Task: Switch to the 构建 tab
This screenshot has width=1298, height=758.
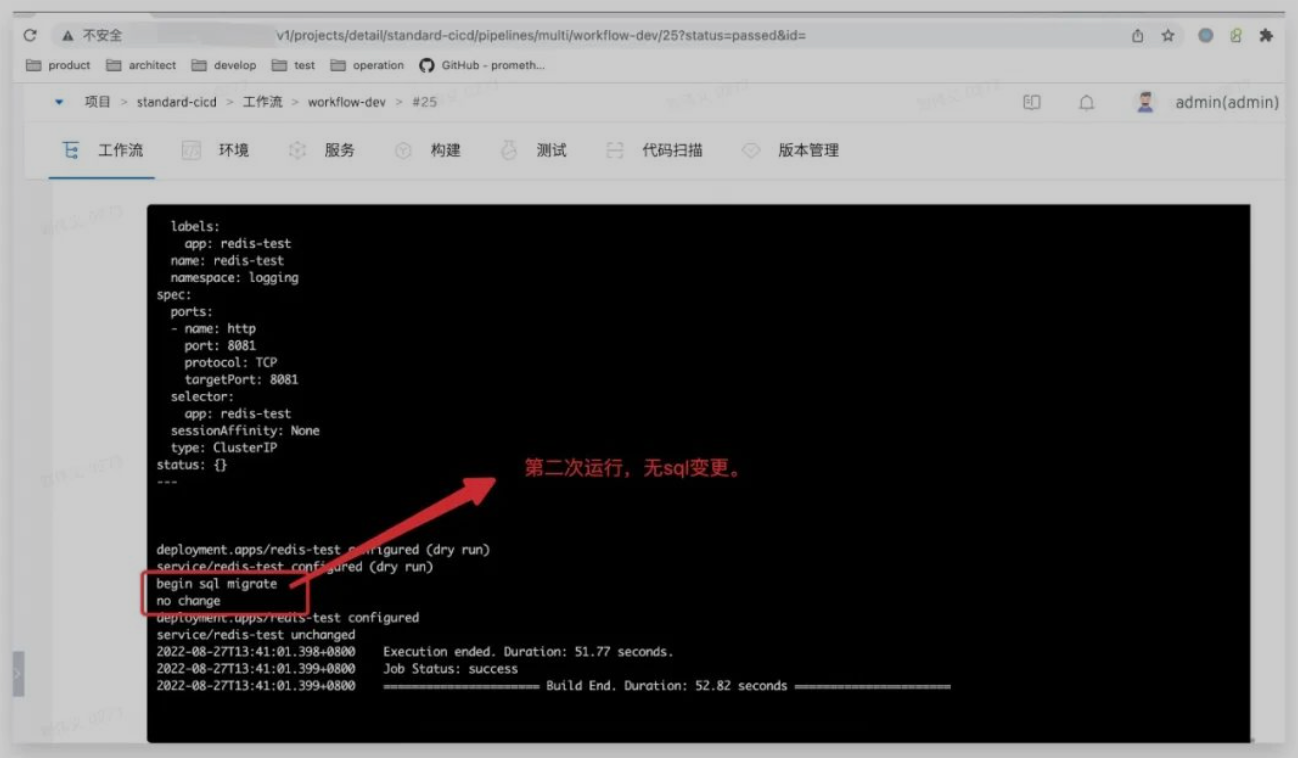Action: pyautogui.click(x=428, y=150)
